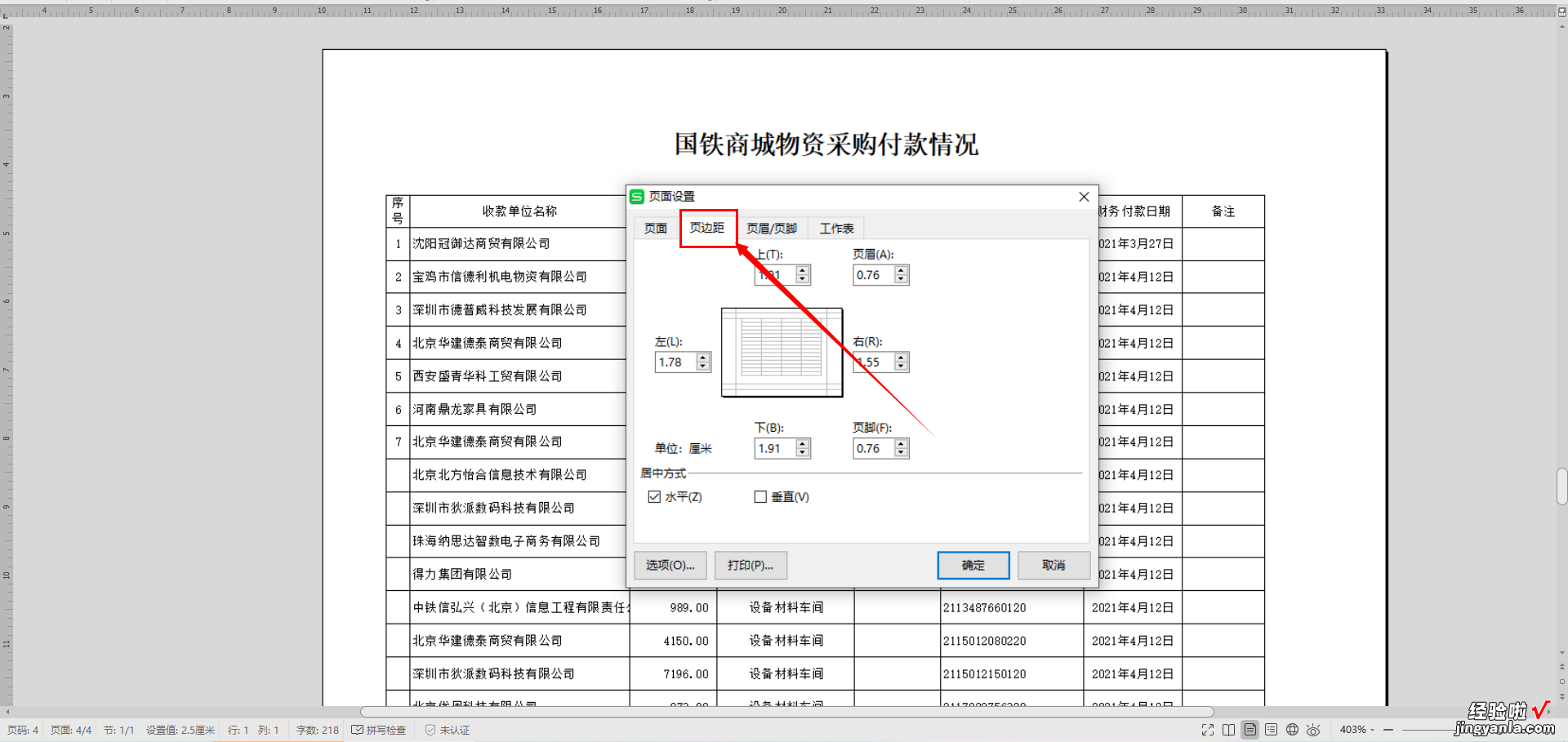Click the 页眉(A) value field

[x=874, y=275]
